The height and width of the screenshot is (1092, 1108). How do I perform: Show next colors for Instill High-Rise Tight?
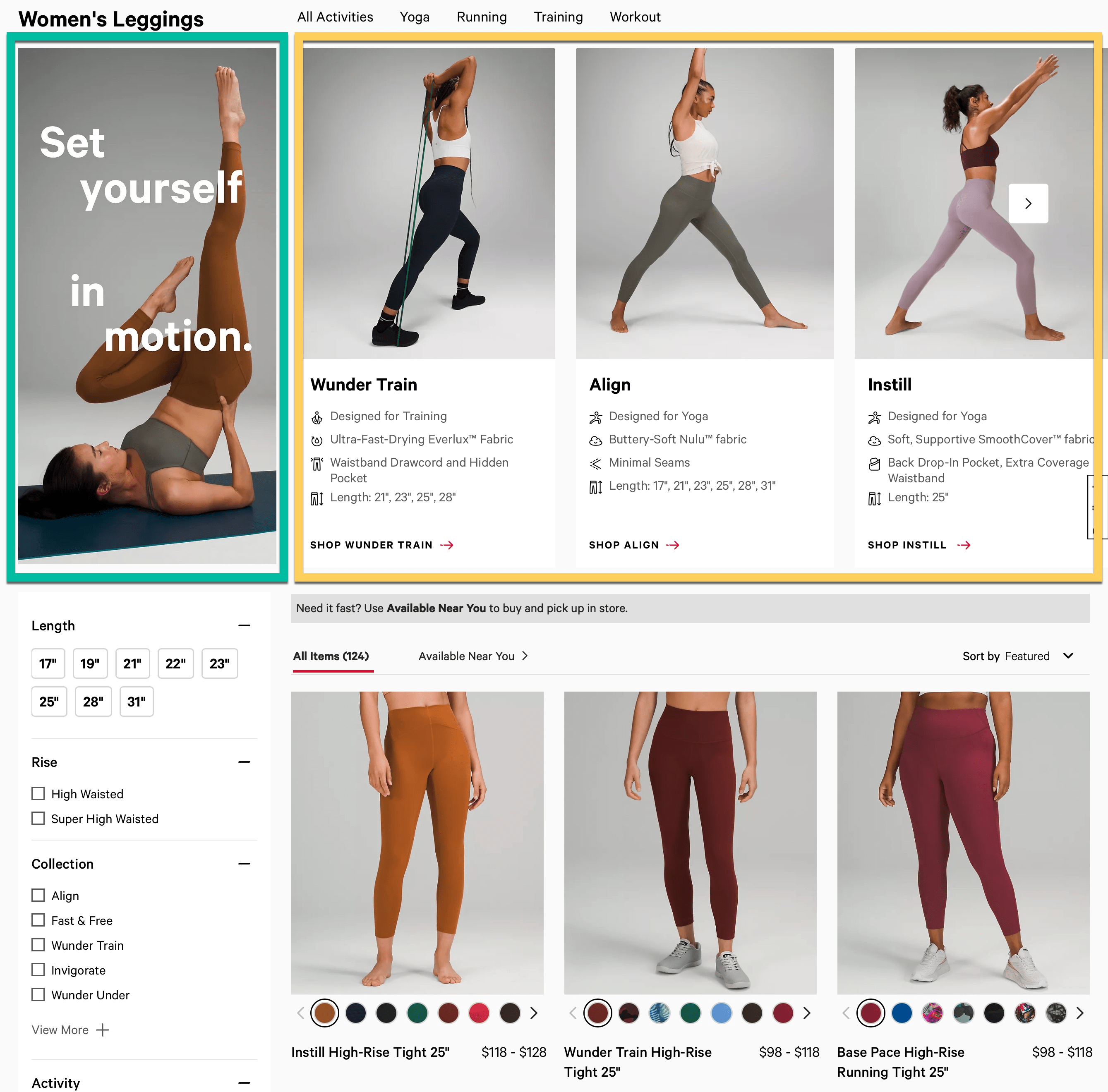[x=534, y=1013]
